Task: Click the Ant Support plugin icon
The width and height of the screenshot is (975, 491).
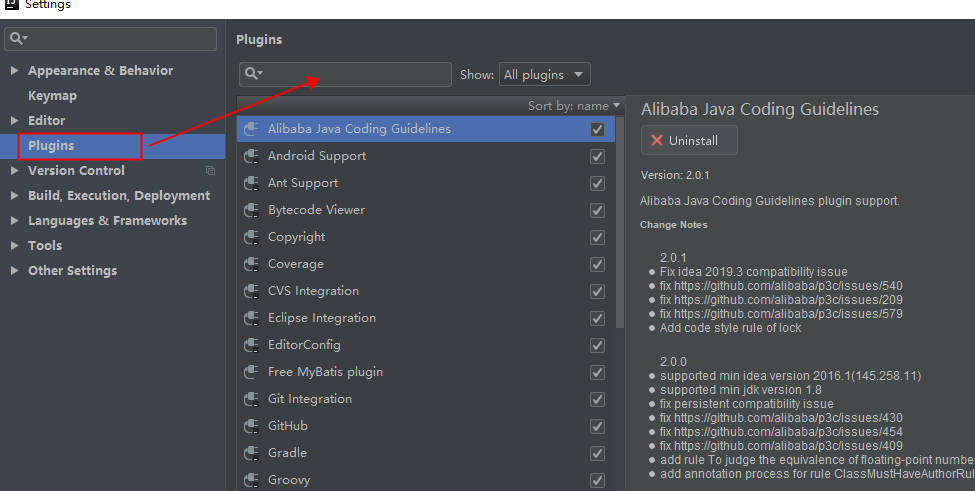Action: [251, 183]
